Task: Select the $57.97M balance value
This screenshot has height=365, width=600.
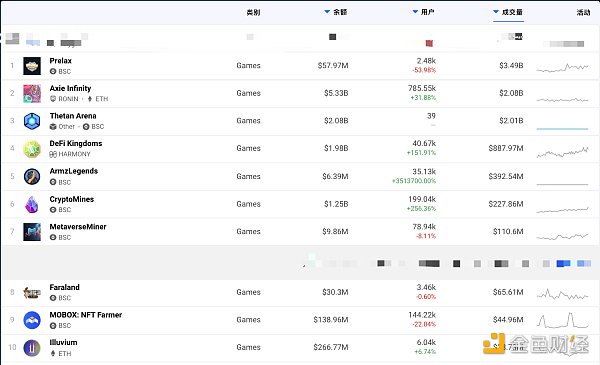Action: pyautogui.click(x=333, y=66)
